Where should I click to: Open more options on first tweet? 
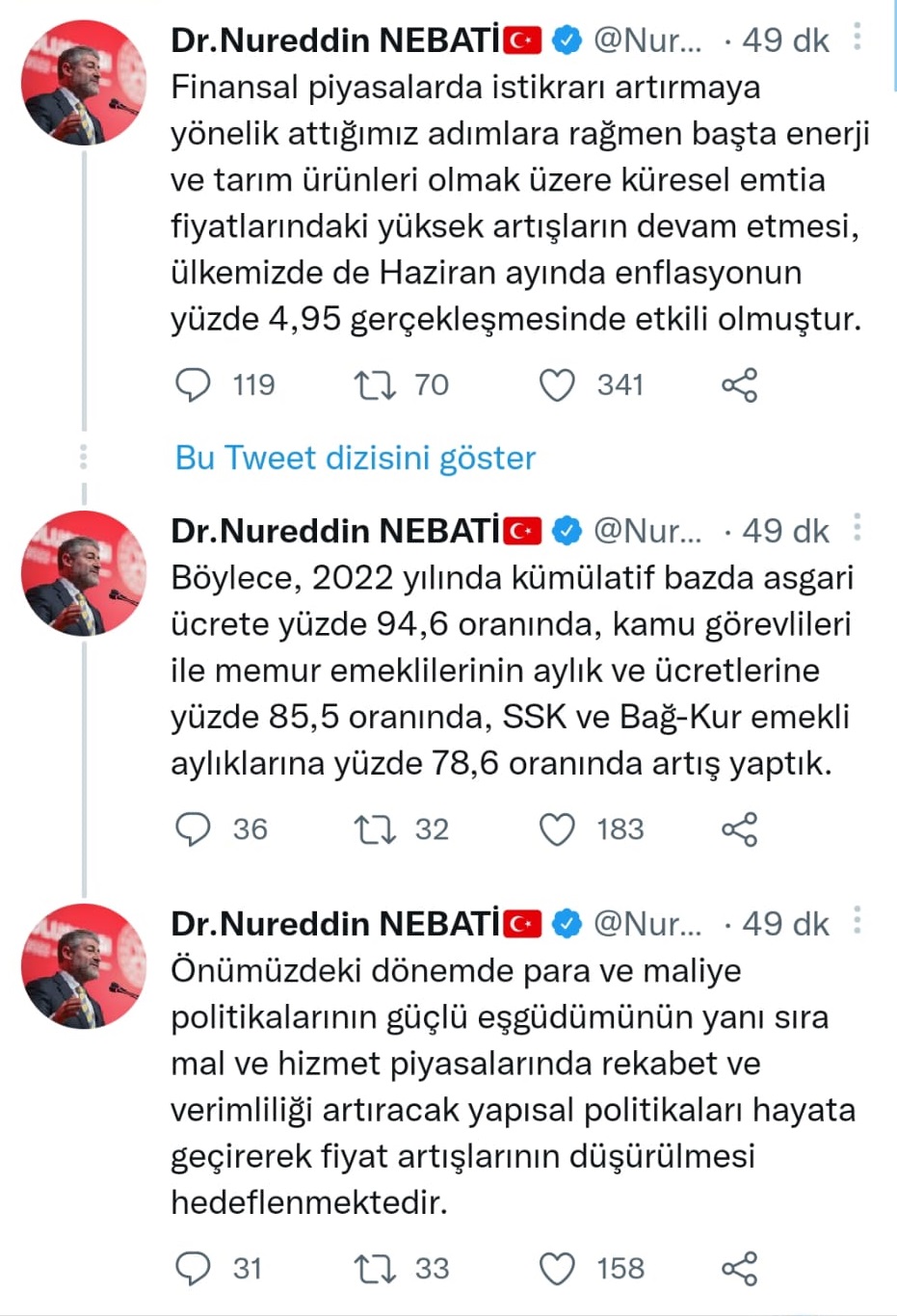pos(857,39)
